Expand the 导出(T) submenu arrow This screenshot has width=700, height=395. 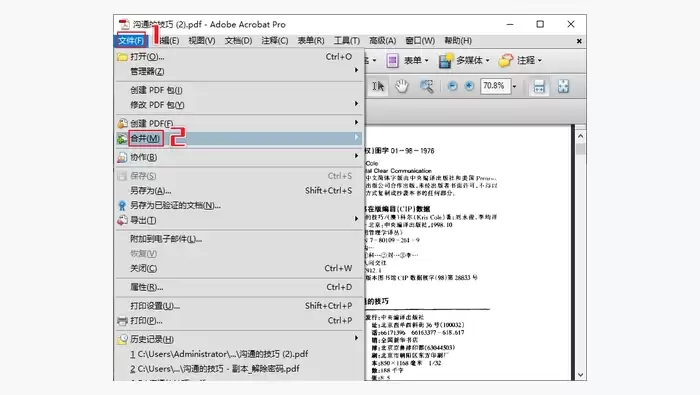[x=356, y=219]
